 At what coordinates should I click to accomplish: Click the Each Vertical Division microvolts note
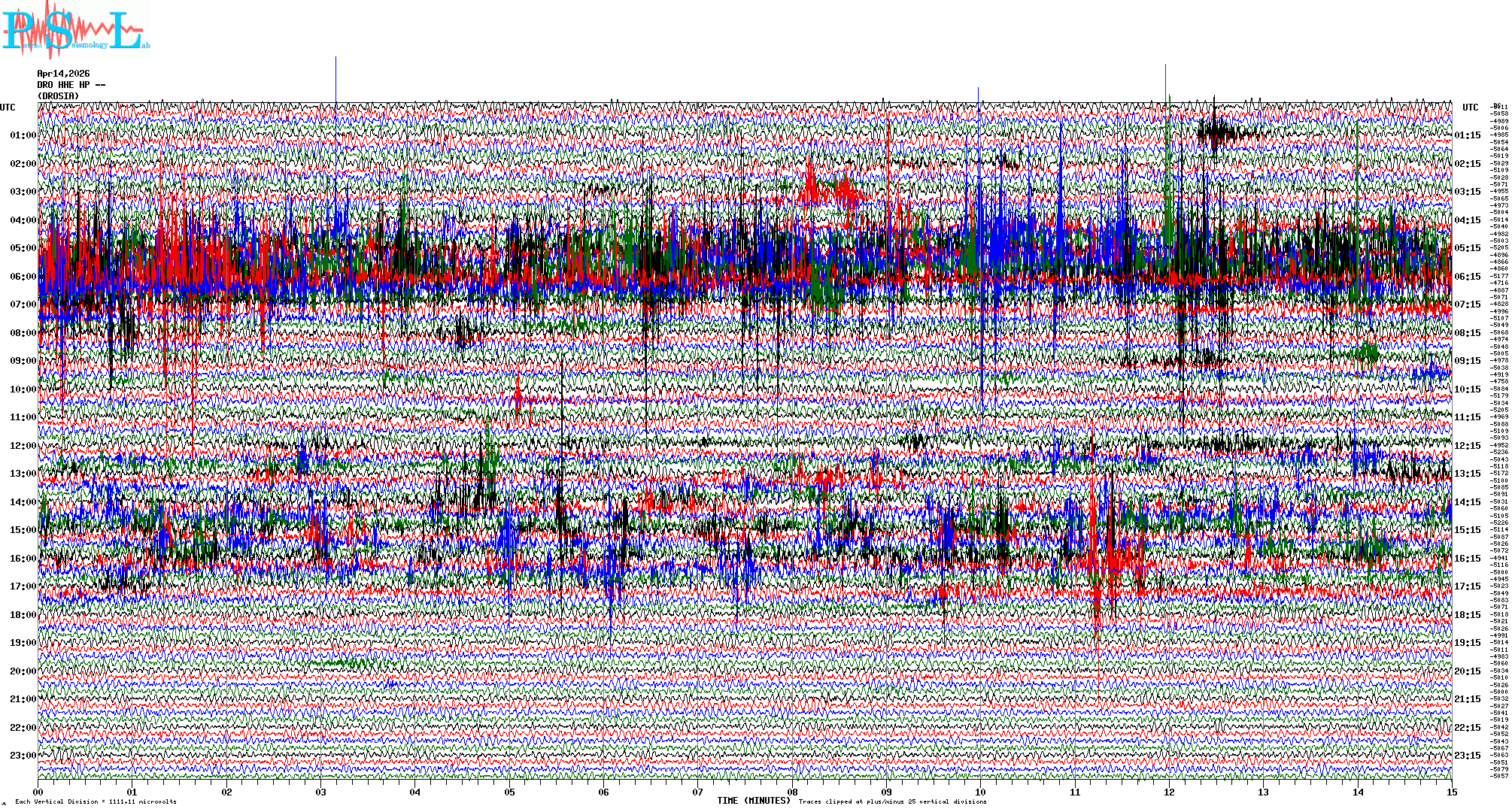[x=96, y=801]
